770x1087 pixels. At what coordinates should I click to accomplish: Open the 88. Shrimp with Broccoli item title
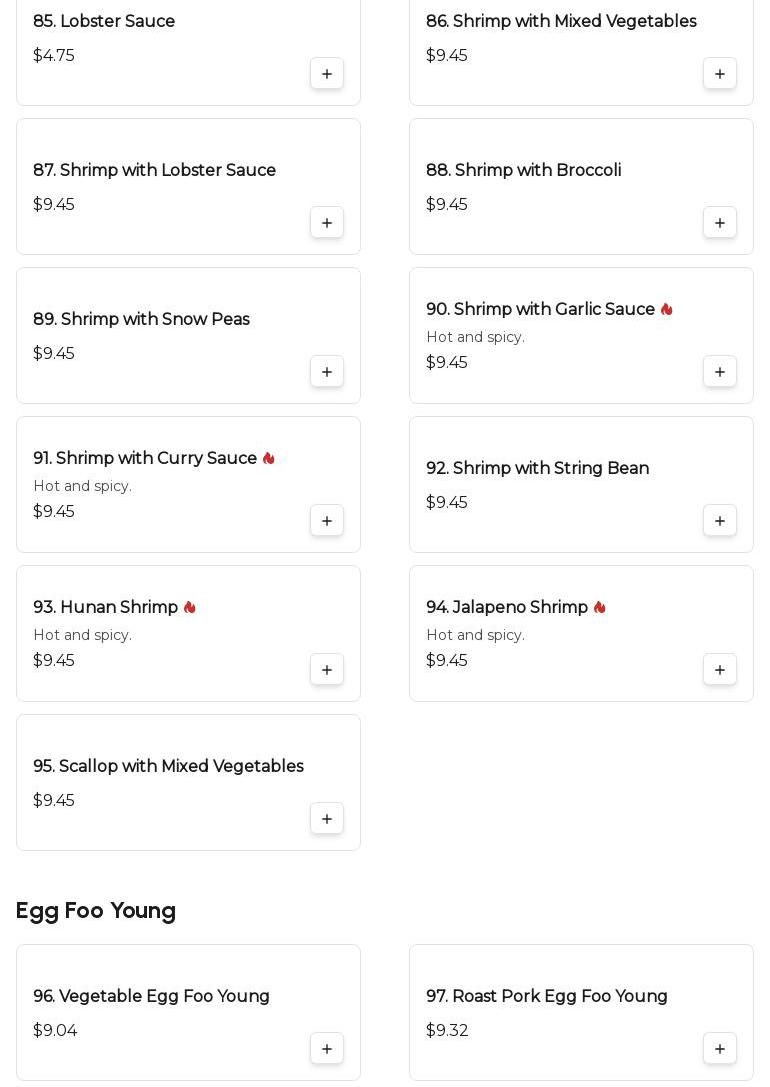(x=523, y=171)
